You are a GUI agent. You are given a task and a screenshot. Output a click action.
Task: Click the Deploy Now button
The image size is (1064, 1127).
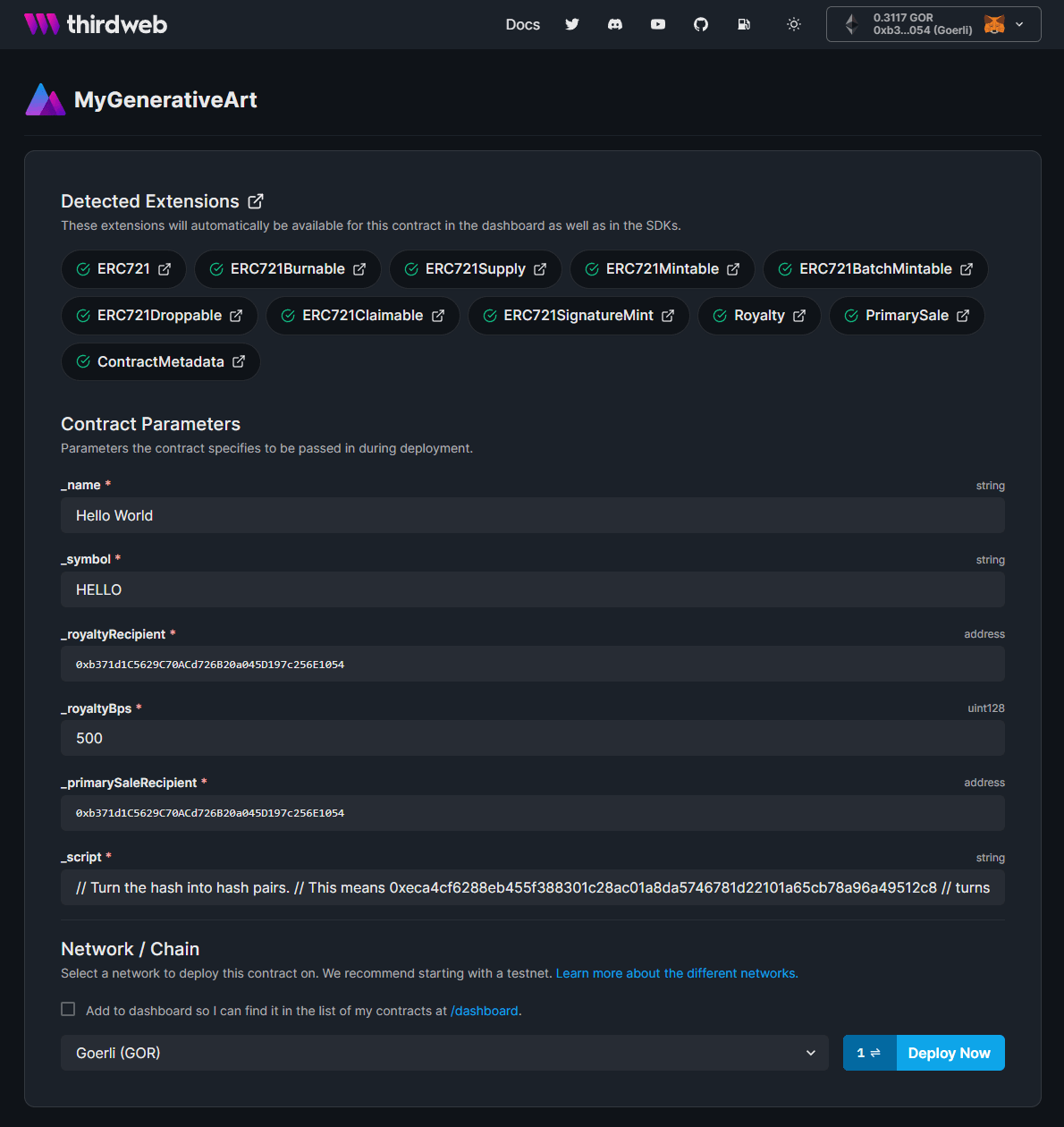pos(950,1053)
